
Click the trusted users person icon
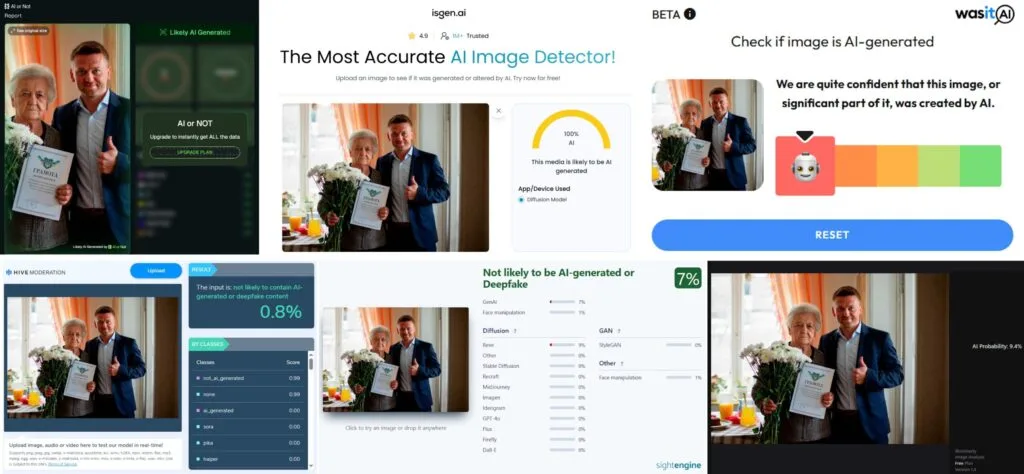[x=445, y=36]
